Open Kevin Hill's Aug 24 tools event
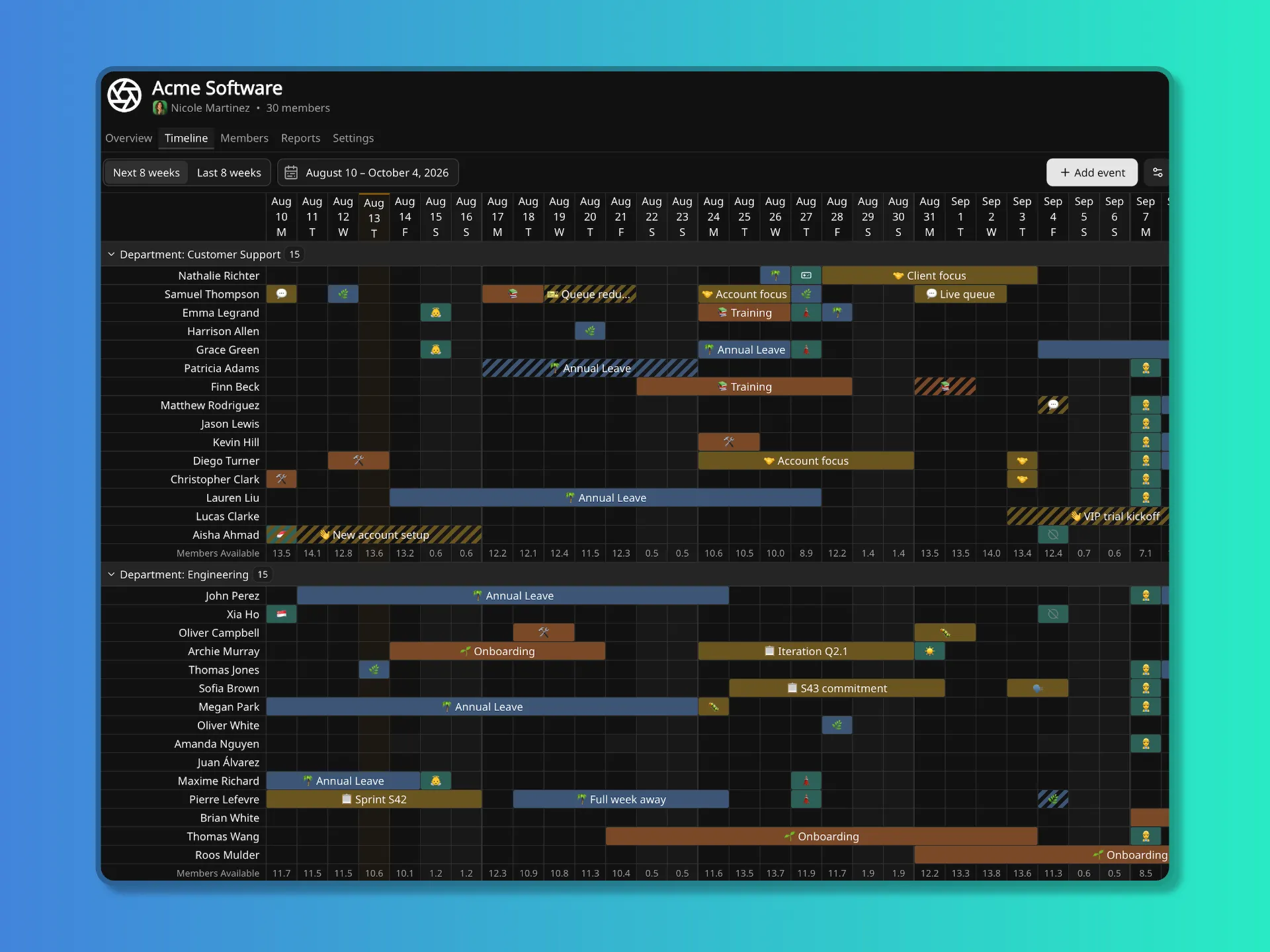The height and width of the screenshot is (952, 1270). 729,442
